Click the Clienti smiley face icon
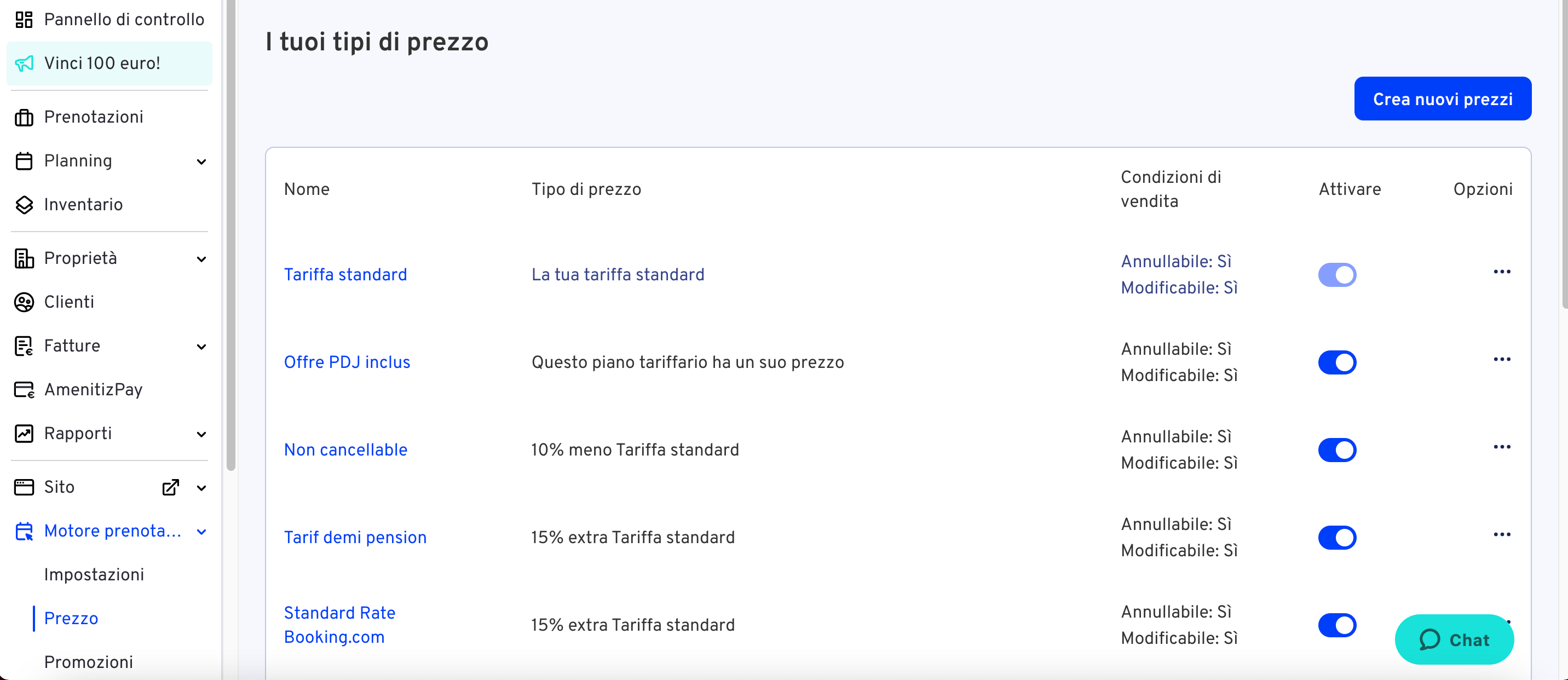Viewport: 1568px width, 680px height. click(x=24, y=302)
